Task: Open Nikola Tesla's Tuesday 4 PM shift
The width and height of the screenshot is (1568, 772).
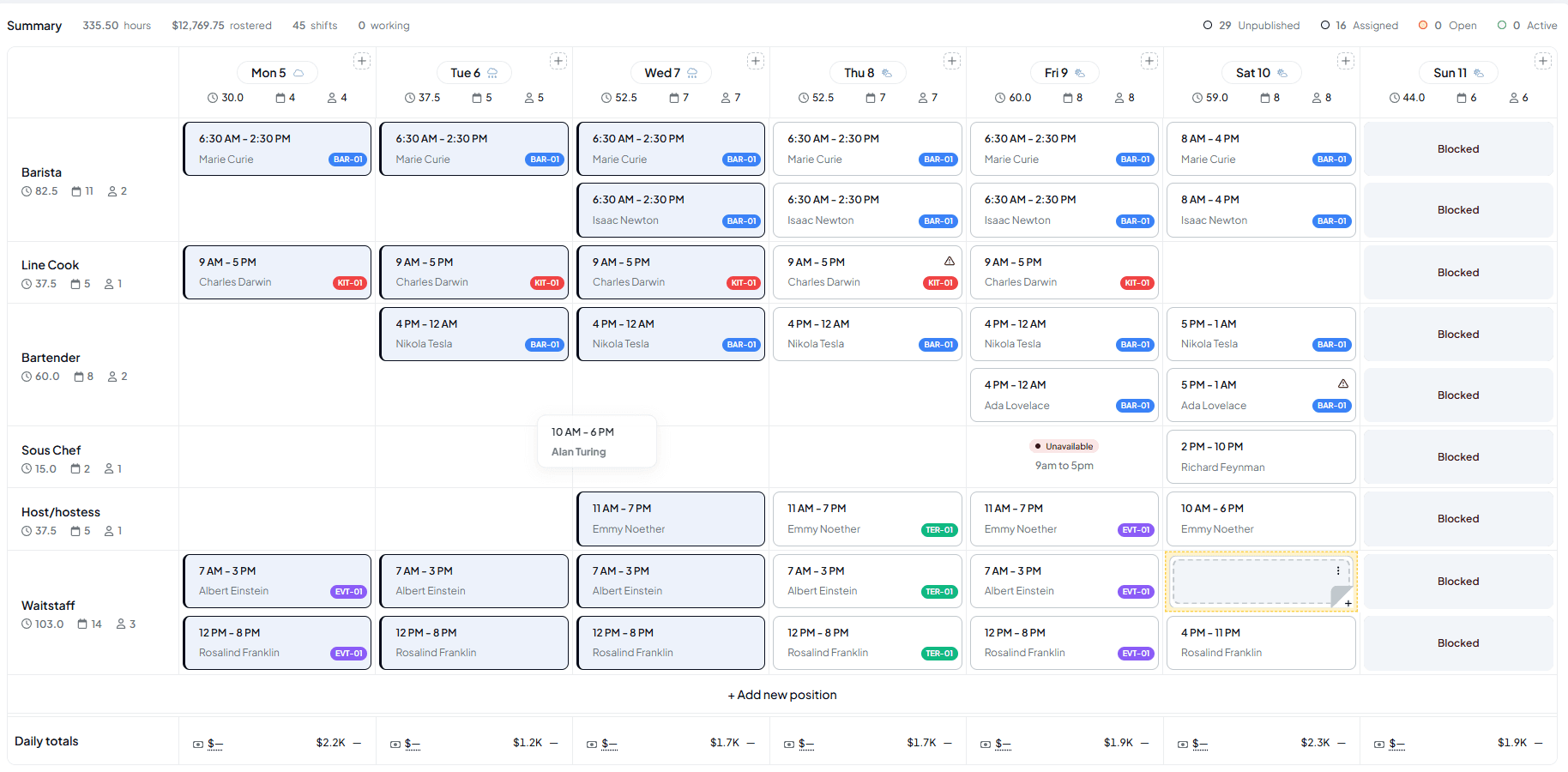Action: [473, 334]
